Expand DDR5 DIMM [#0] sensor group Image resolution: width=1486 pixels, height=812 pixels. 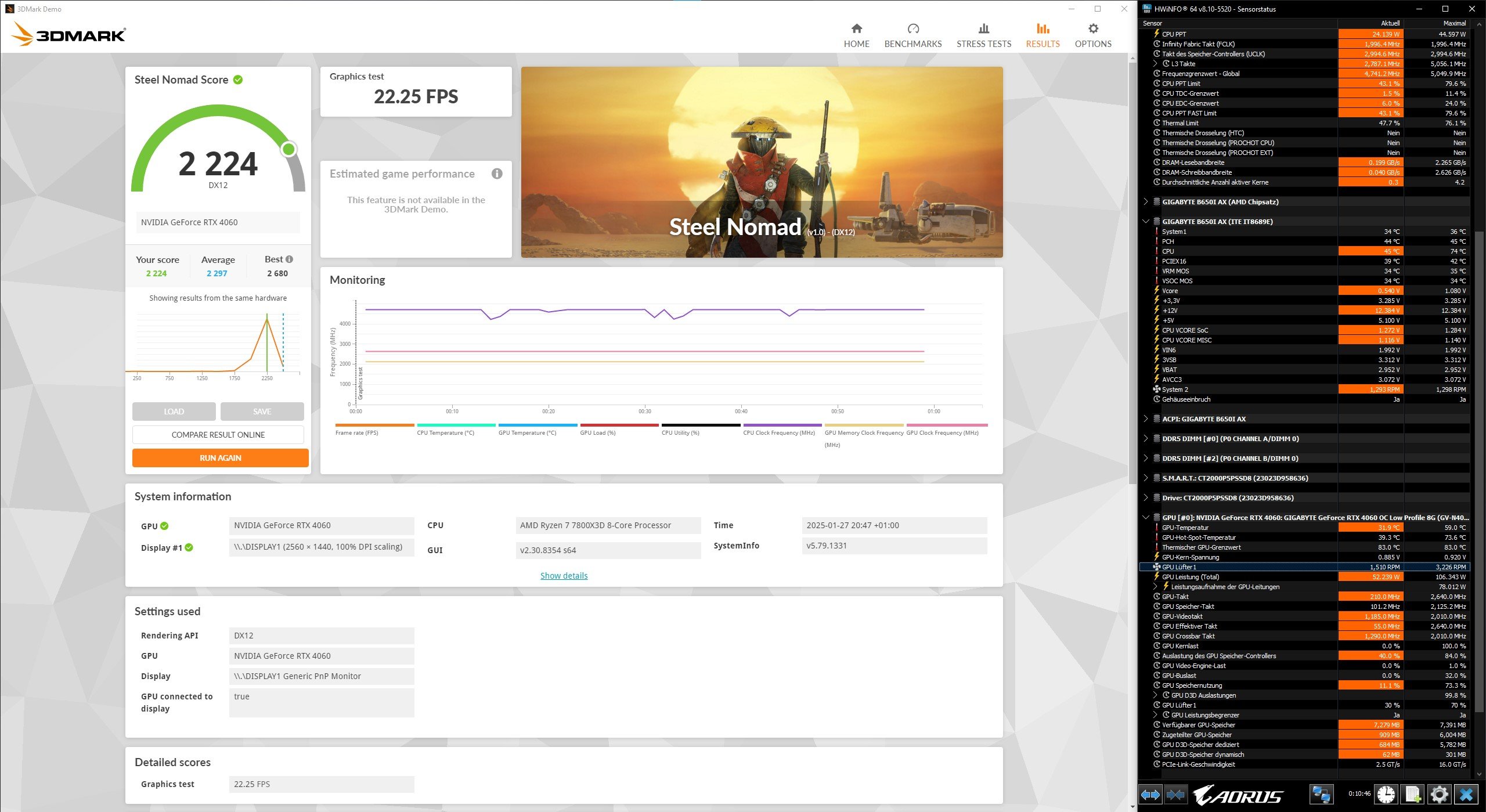click(x=1145, y=439)
